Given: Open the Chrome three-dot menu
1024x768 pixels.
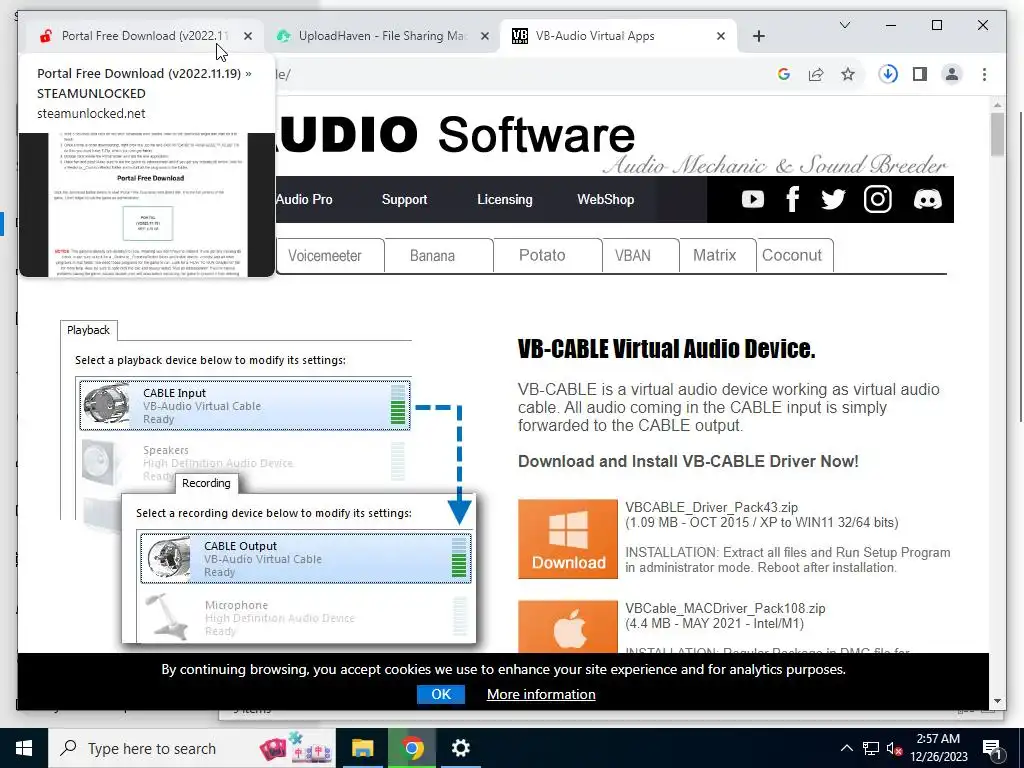Looking at the screenshot, I should (984, 74).
